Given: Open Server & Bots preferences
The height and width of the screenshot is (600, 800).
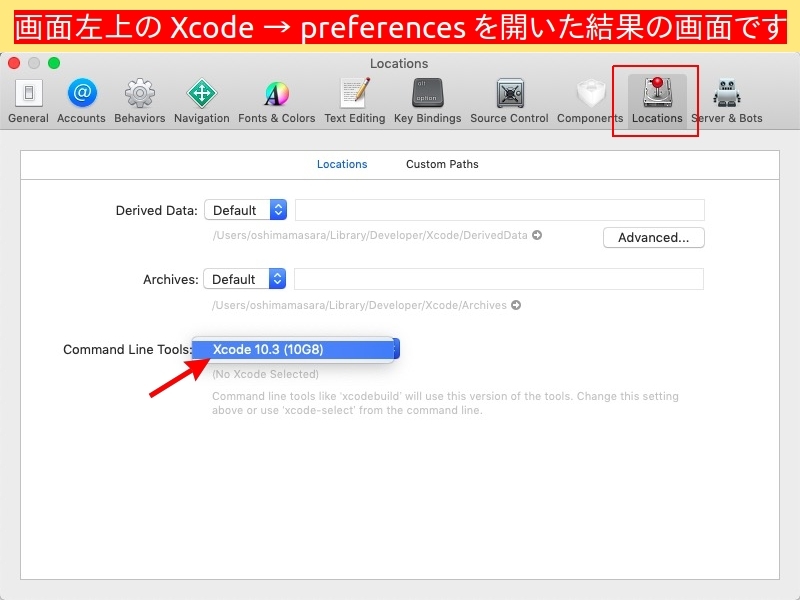Looking at the screenshot, I should (727, 101).
